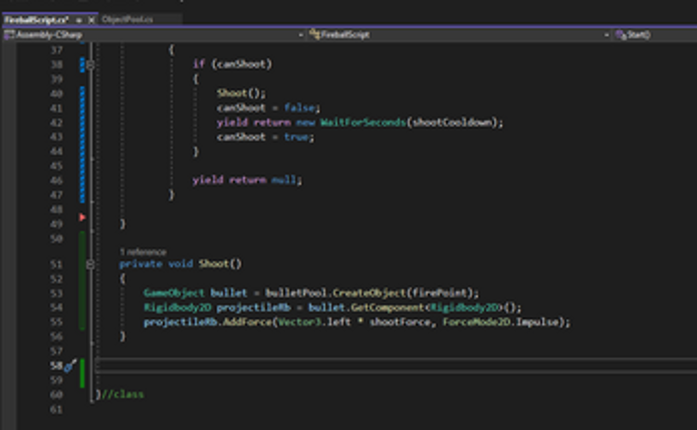The width and height of the screenshot is (697, 430).
Task: Collapse the if (canShoot) block
Action: coord(91,64)
